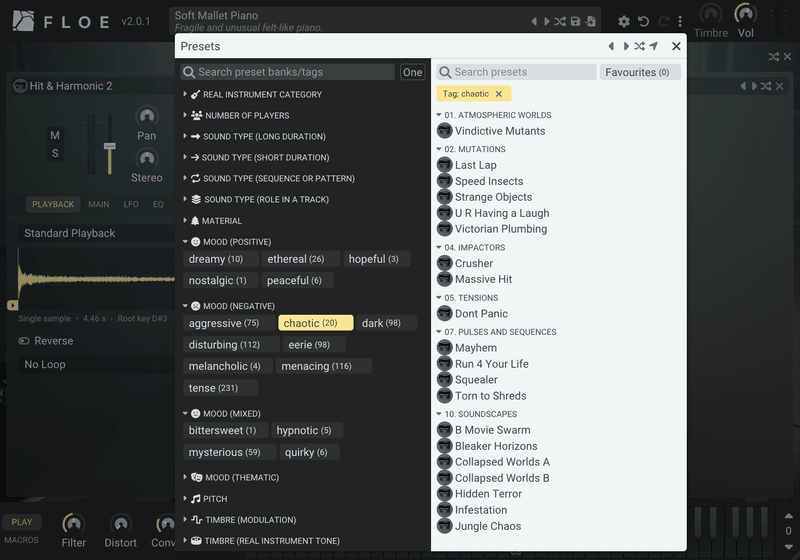The height and width of the screenshot is (560, 800).
Task: Focus the Search presets field
Action: 516,72
